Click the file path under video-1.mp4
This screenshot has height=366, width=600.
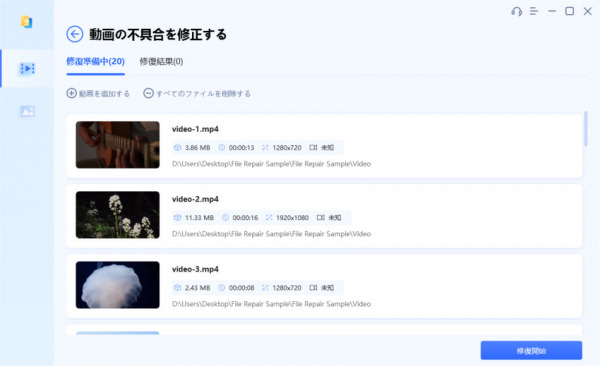(271, 163)
